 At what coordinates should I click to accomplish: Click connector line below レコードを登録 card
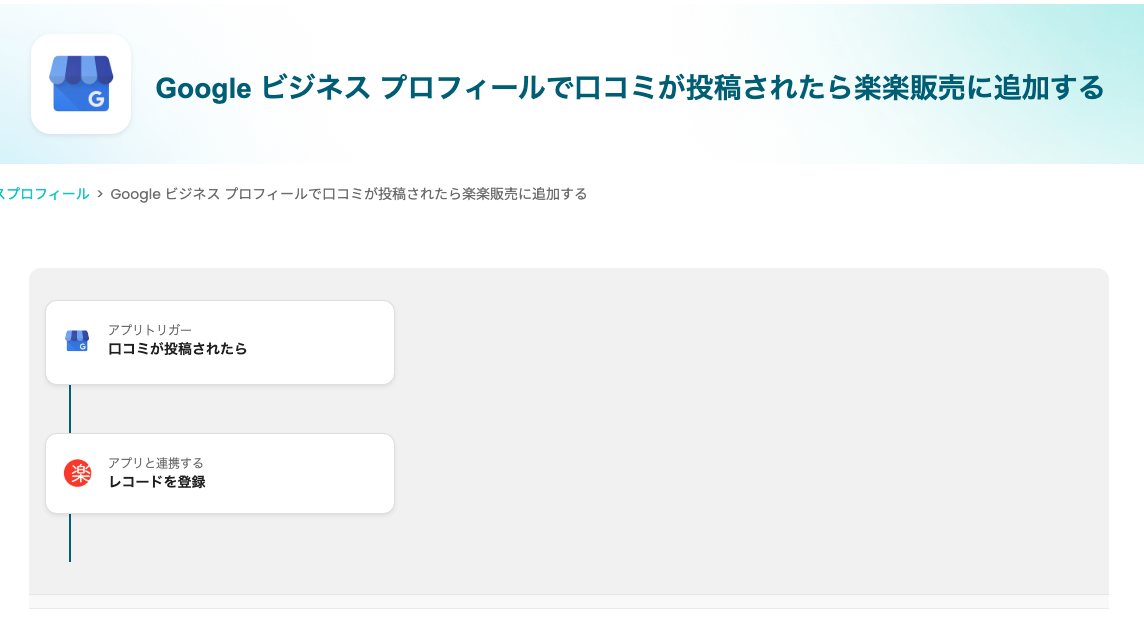(x=70, y=538)
